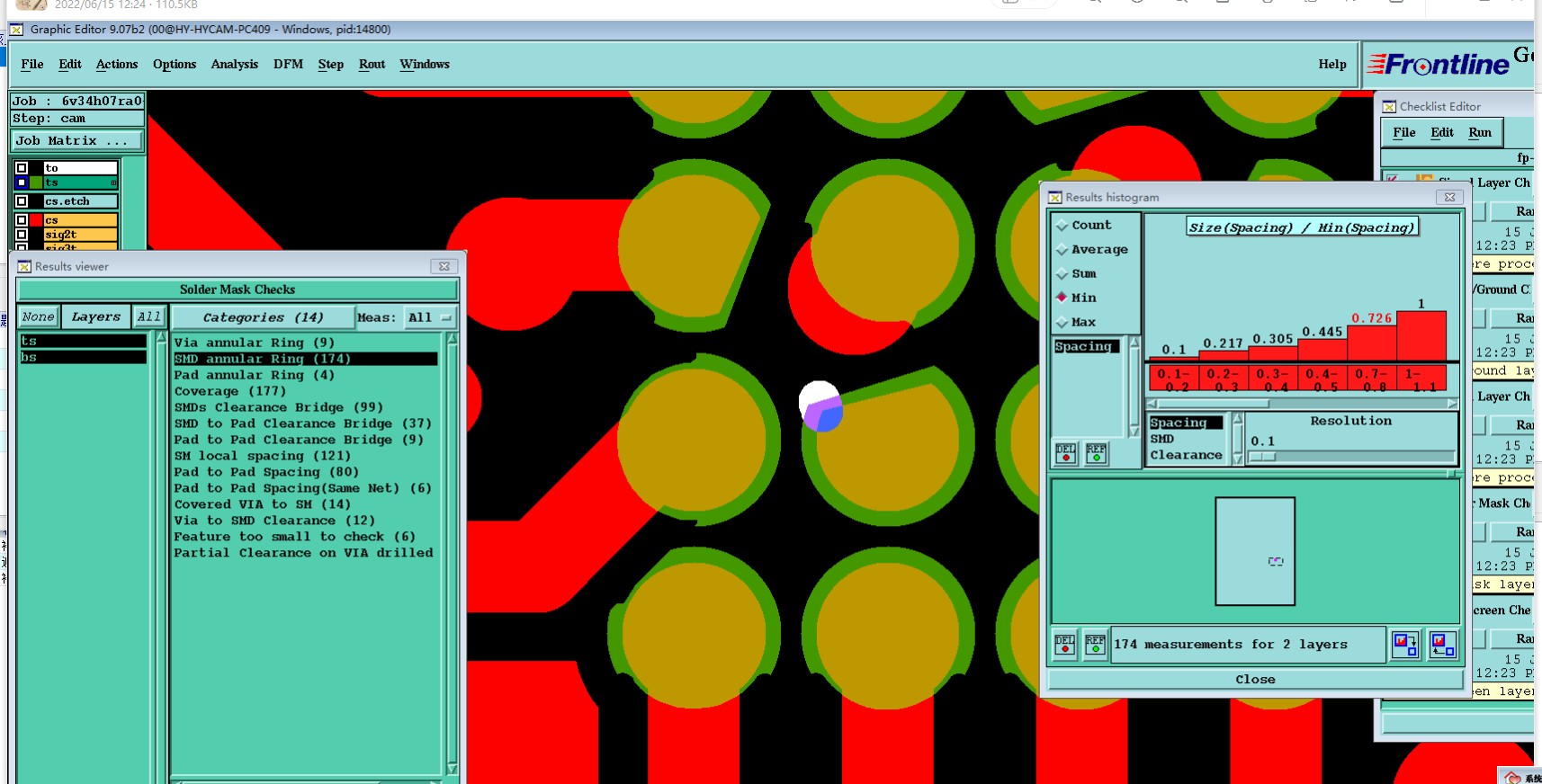The height and width of the screenshot is (784, 1542).
Task: Select 'Via annular Ring (9)' category
Action: click(255, 343)
